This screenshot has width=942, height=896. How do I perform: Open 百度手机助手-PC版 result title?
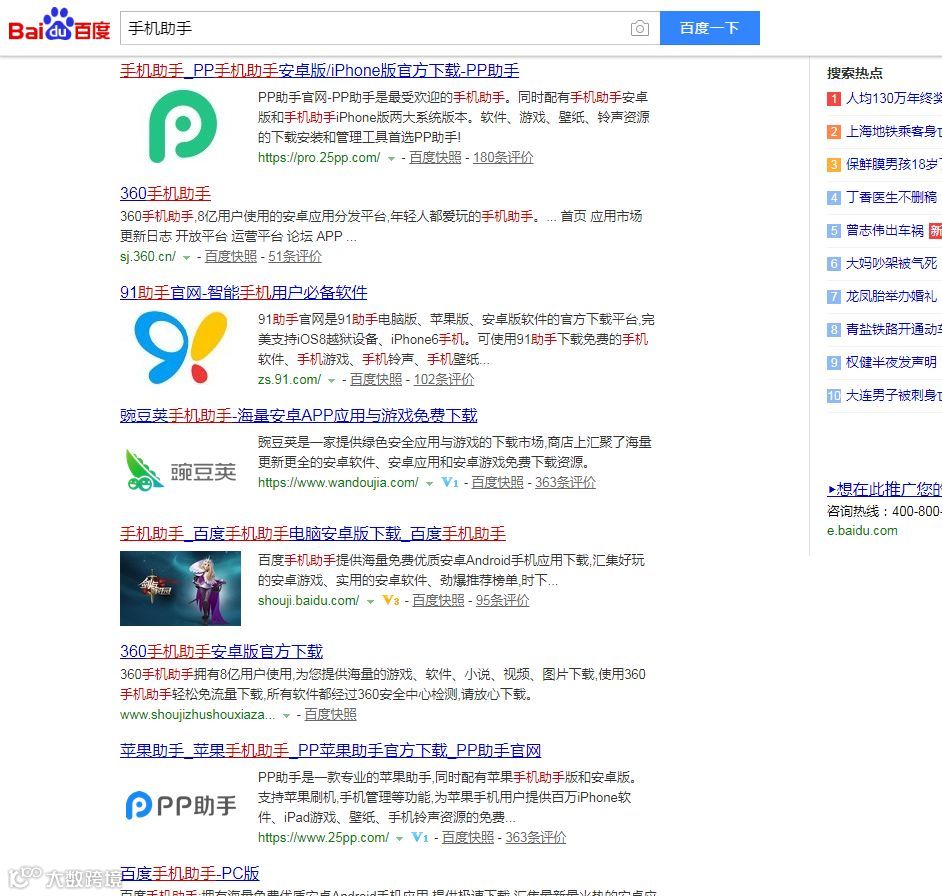[189, 873]
